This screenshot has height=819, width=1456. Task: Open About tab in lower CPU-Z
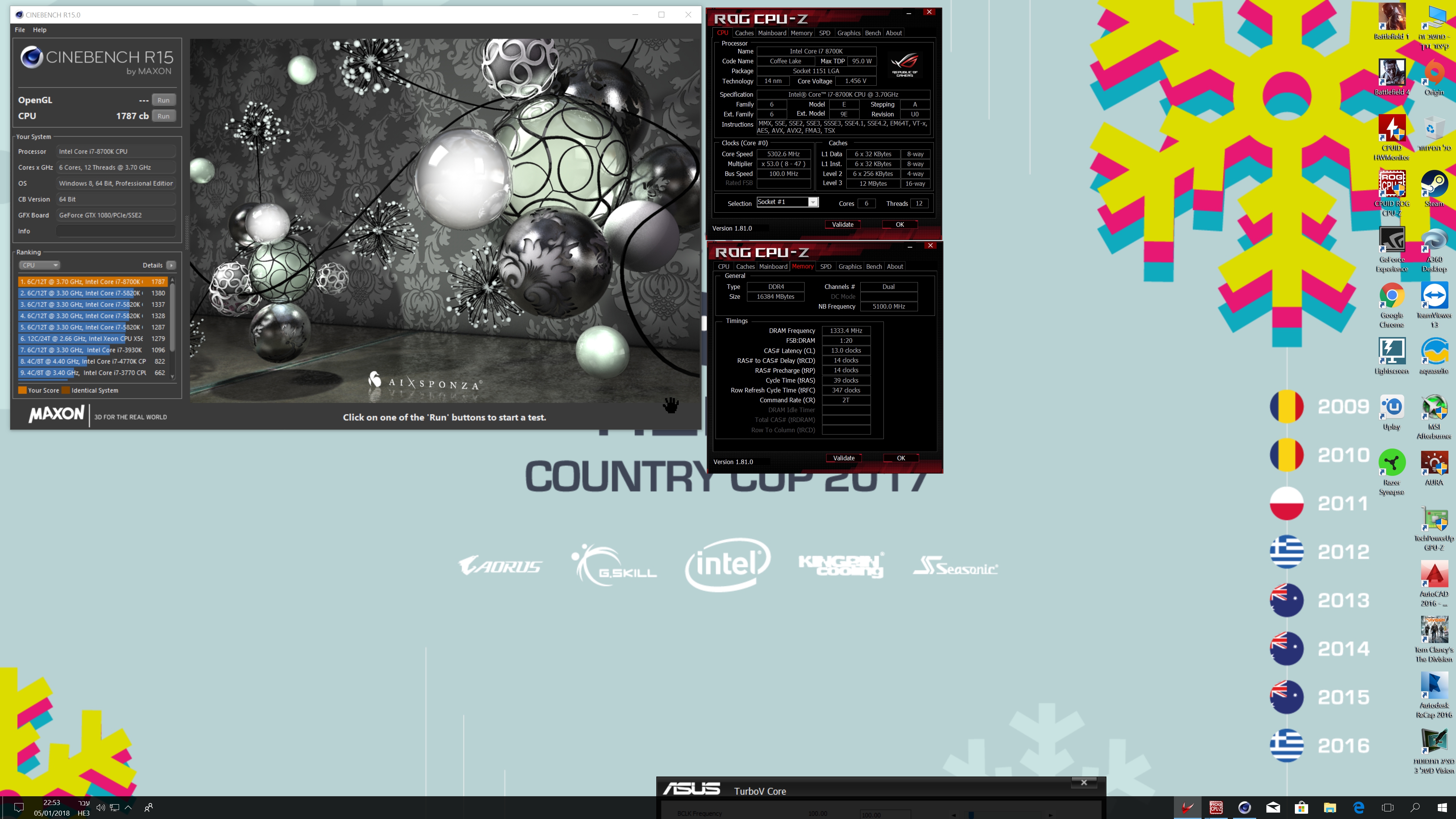coord(895,266)
